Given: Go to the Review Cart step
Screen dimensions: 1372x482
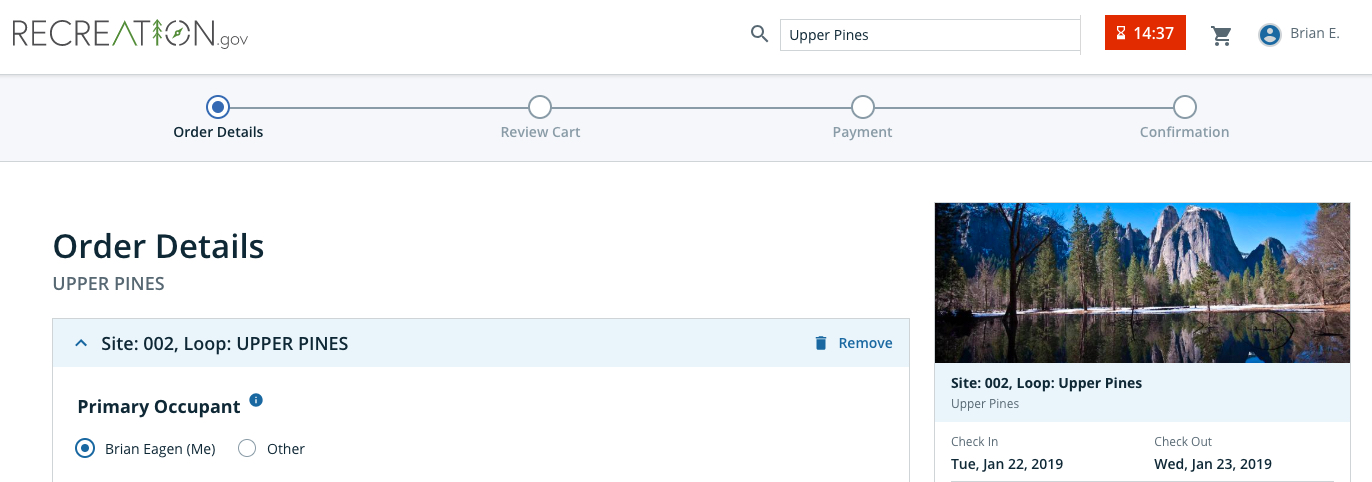Looking at the screenshot, I should (540, 107).
